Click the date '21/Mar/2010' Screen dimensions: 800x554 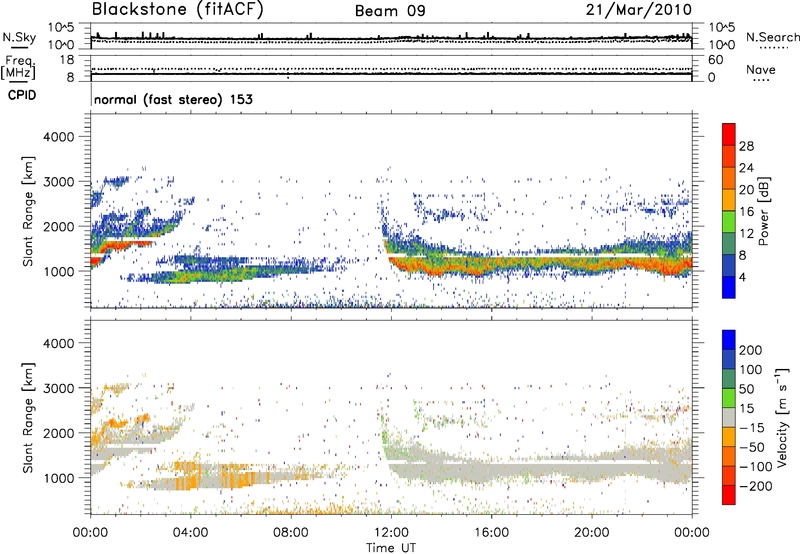coord(639,9)
